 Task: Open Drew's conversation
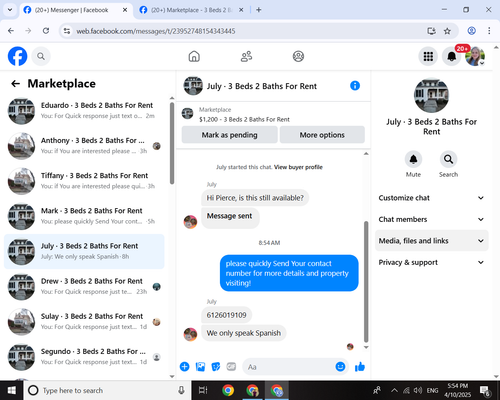(84, 286)
